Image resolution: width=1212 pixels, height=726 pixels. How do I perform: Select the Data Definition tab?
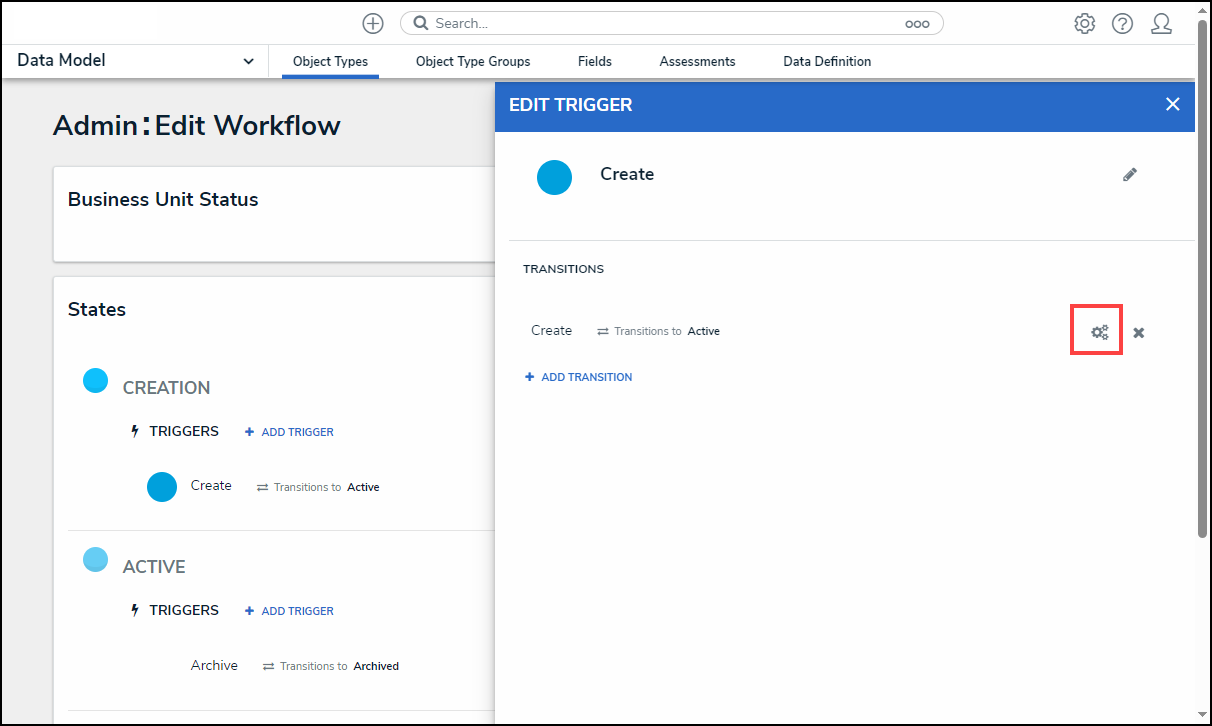tap(826, 62)
